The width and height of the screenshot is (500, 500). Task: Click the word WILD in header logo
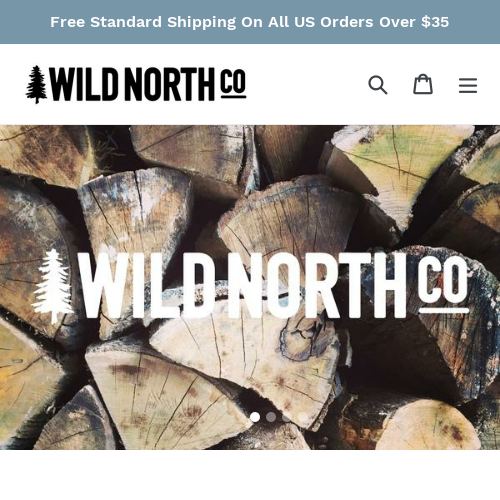84,84
